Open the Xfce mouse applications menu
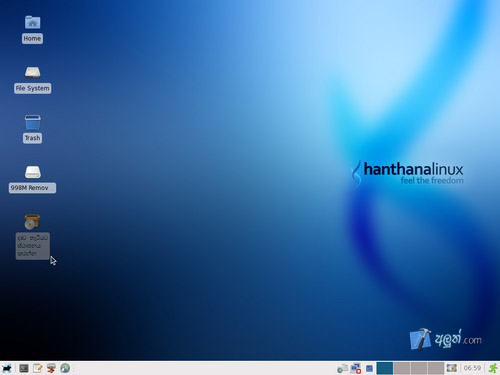500x375 pixels. pos(7,368)
